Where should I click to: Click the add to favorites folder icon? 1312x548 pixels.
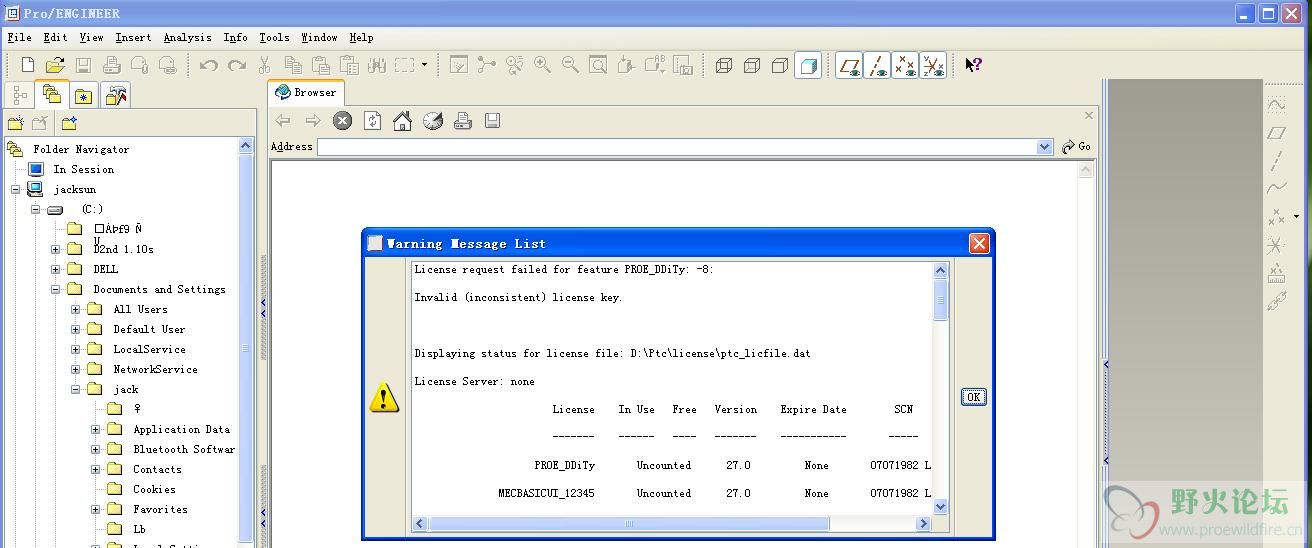point(68,124)
